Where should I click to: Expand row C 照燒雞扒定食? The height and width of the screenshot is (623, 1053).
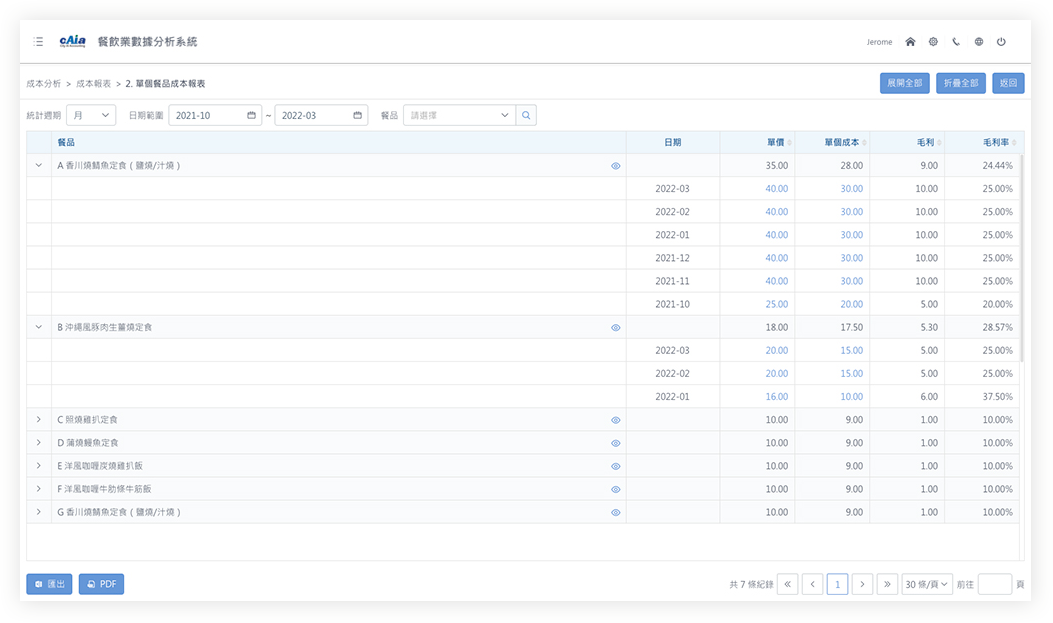pyautogui.click(x=38, y=420)
